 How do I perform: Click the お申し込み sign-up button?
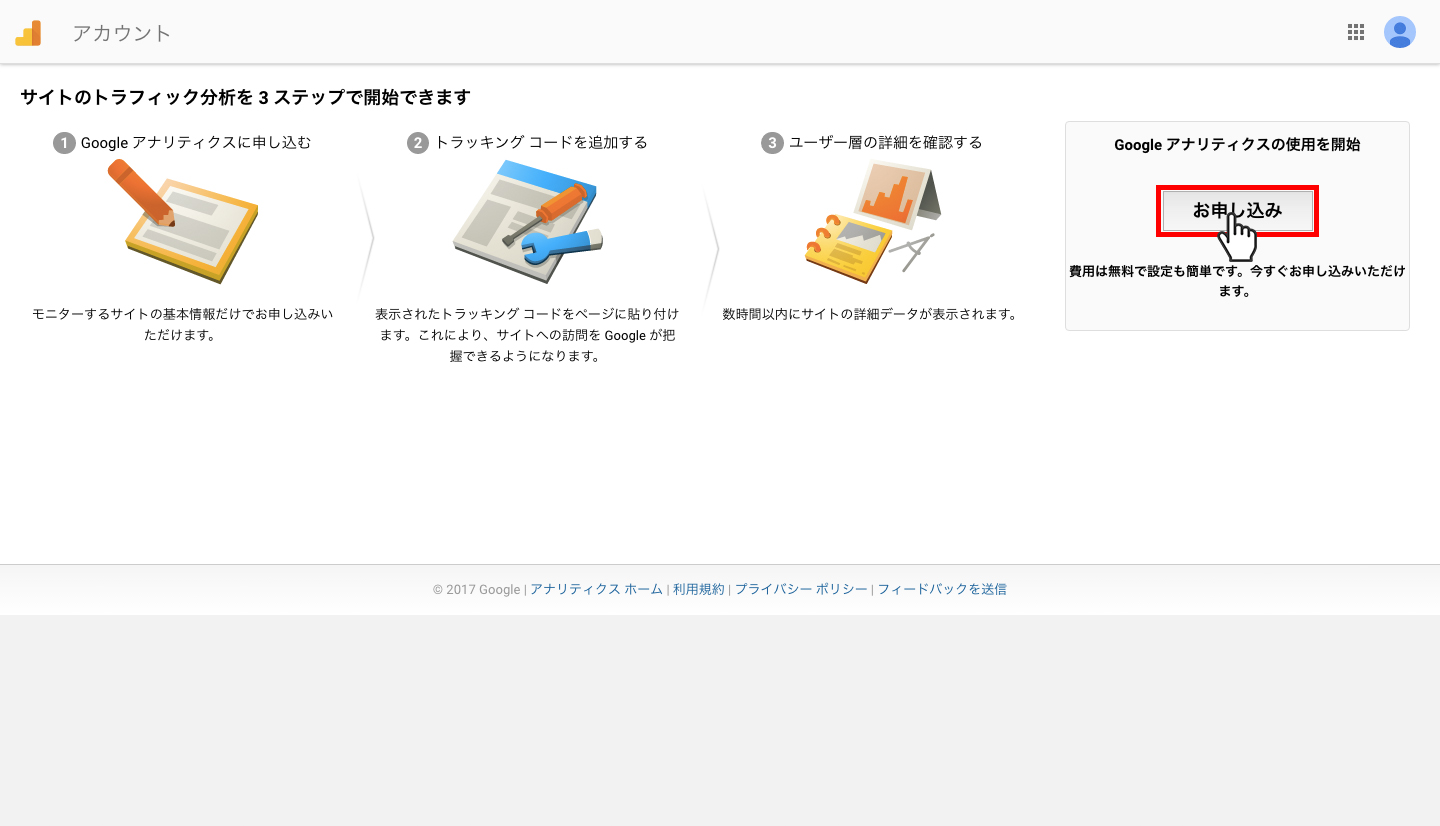1237,211
